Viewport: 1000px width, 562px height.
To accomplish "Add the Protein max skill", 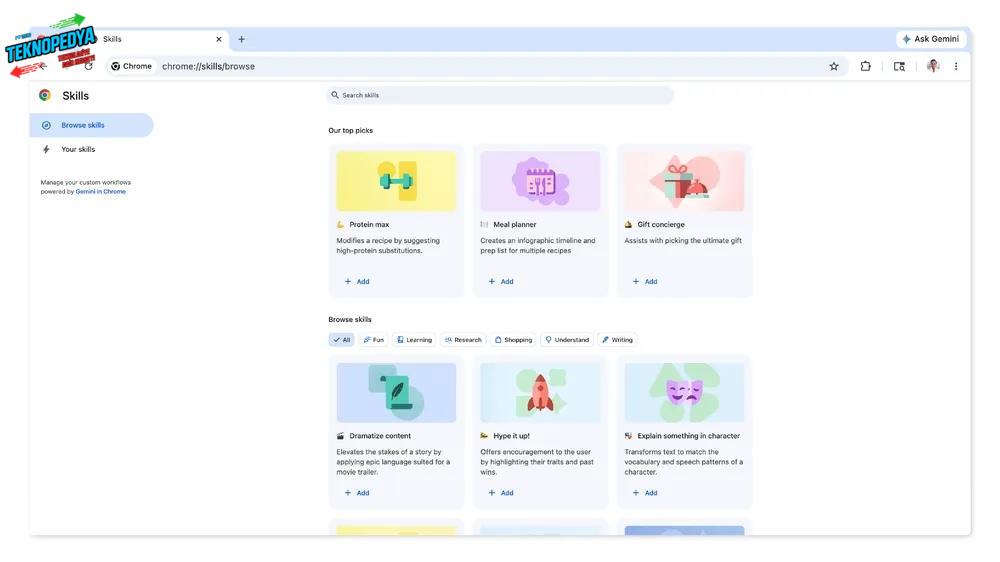I will pos(357,282).
